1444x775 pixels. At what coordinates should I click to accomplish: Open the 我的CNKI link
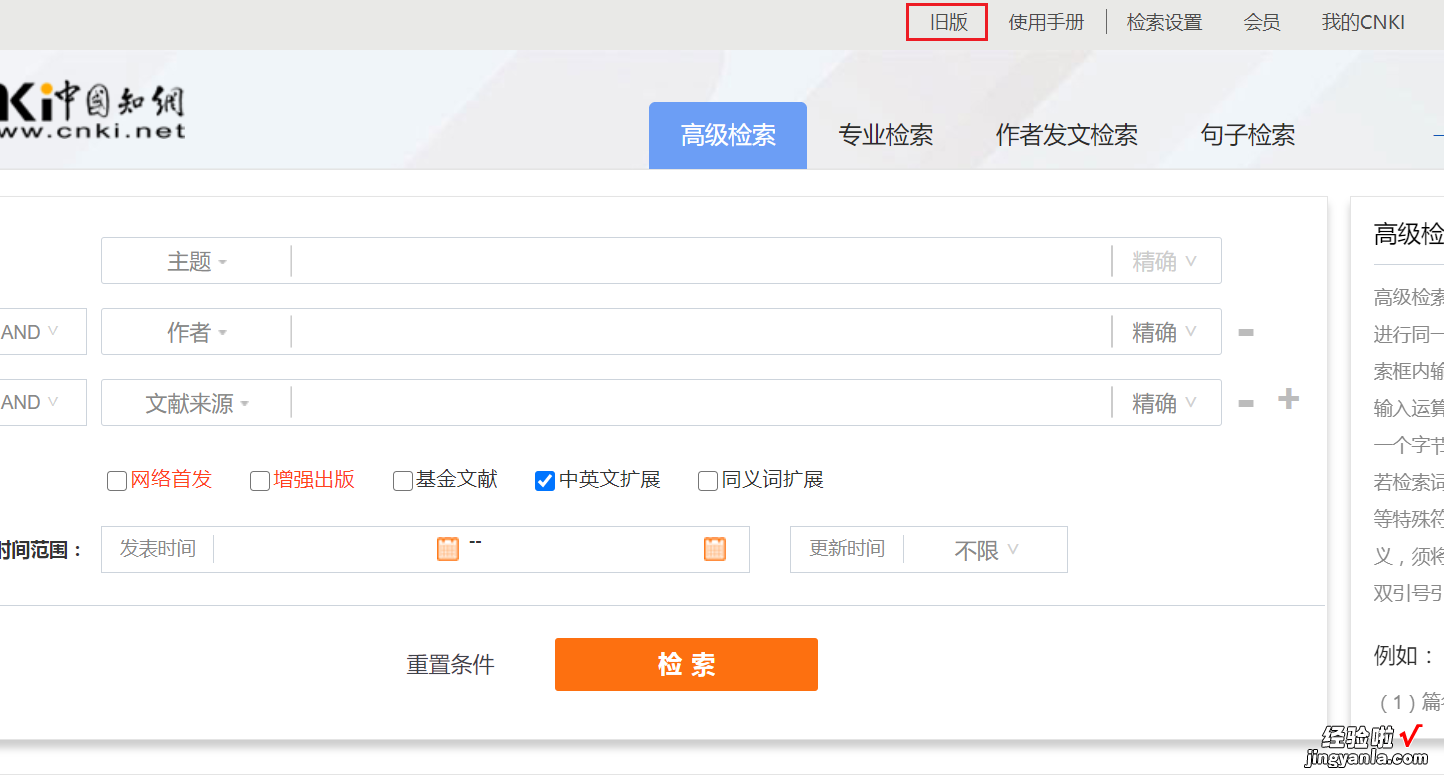[1363, 22]
